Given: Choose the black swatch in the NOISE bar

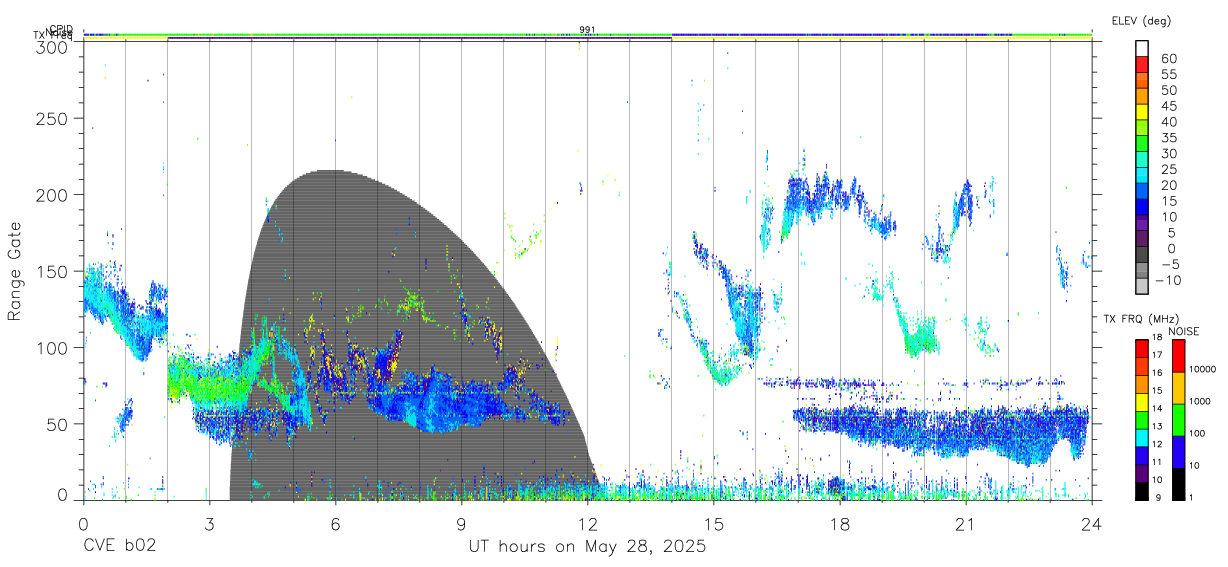Looking at the screenshot, I should click(x=1178, y=482).
